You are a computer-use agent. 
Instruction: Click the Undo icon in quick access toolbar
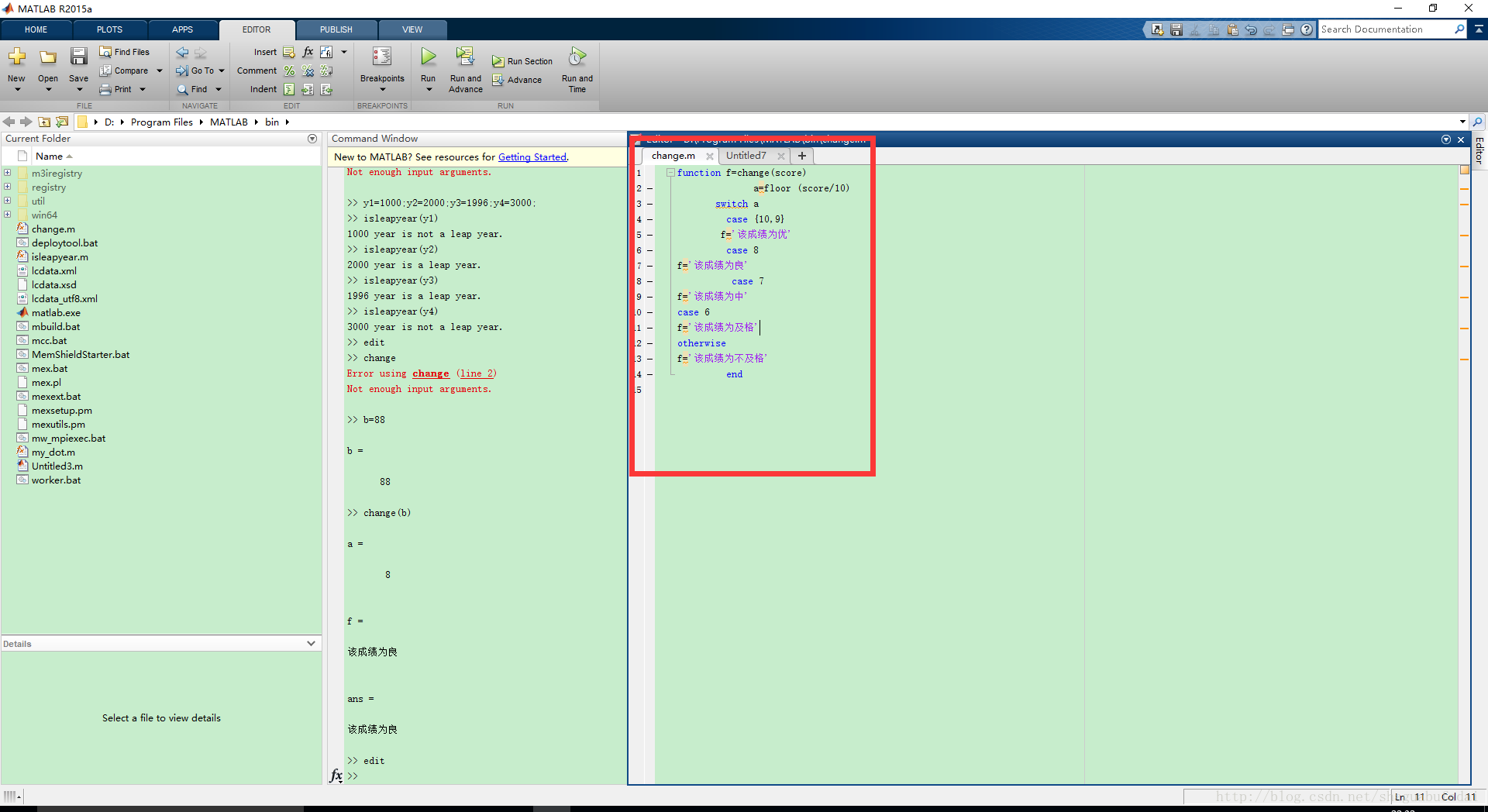(x=1251, y=29)
